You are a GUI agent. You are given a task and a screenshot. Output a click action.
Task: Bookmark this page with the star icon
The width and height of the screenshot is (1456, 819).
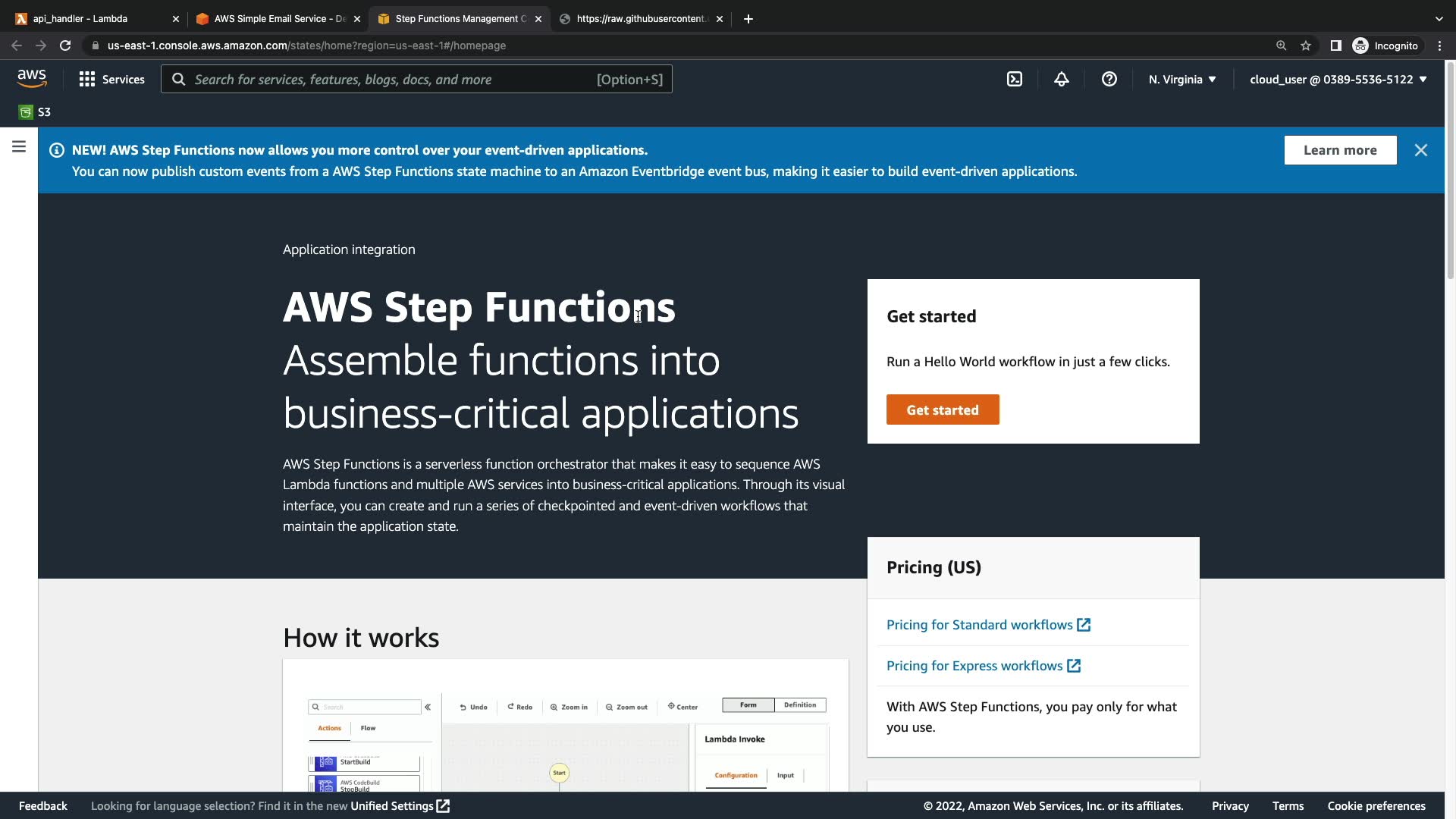[1306, 45]
